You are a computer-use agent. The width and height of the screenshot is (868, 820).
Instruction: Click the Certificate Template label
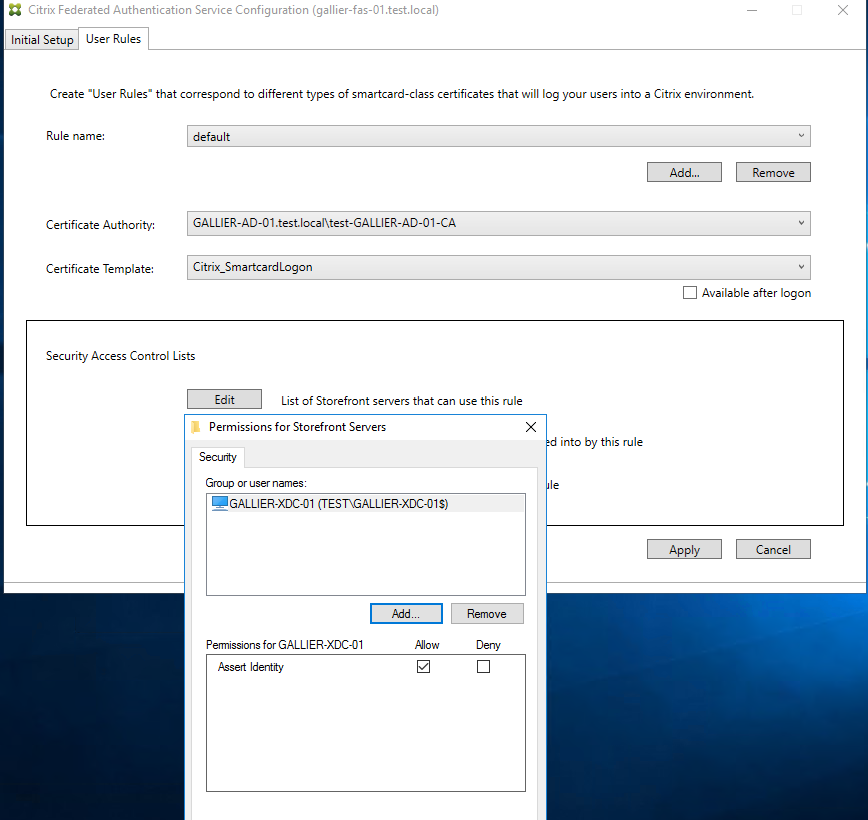pyautogui.click(x=100, y=269)
